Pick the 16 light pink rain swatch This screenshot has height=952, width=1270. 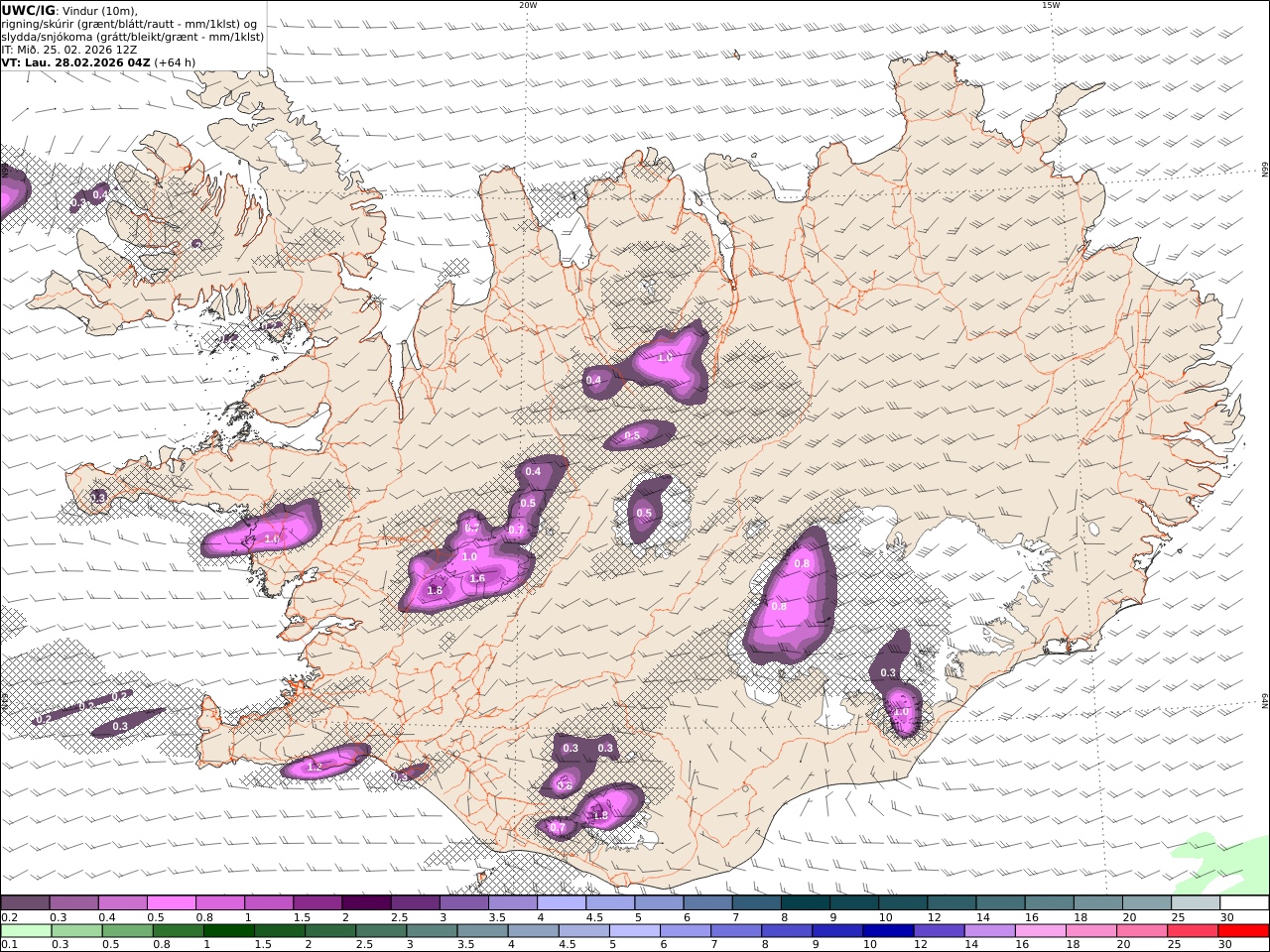1039,931
